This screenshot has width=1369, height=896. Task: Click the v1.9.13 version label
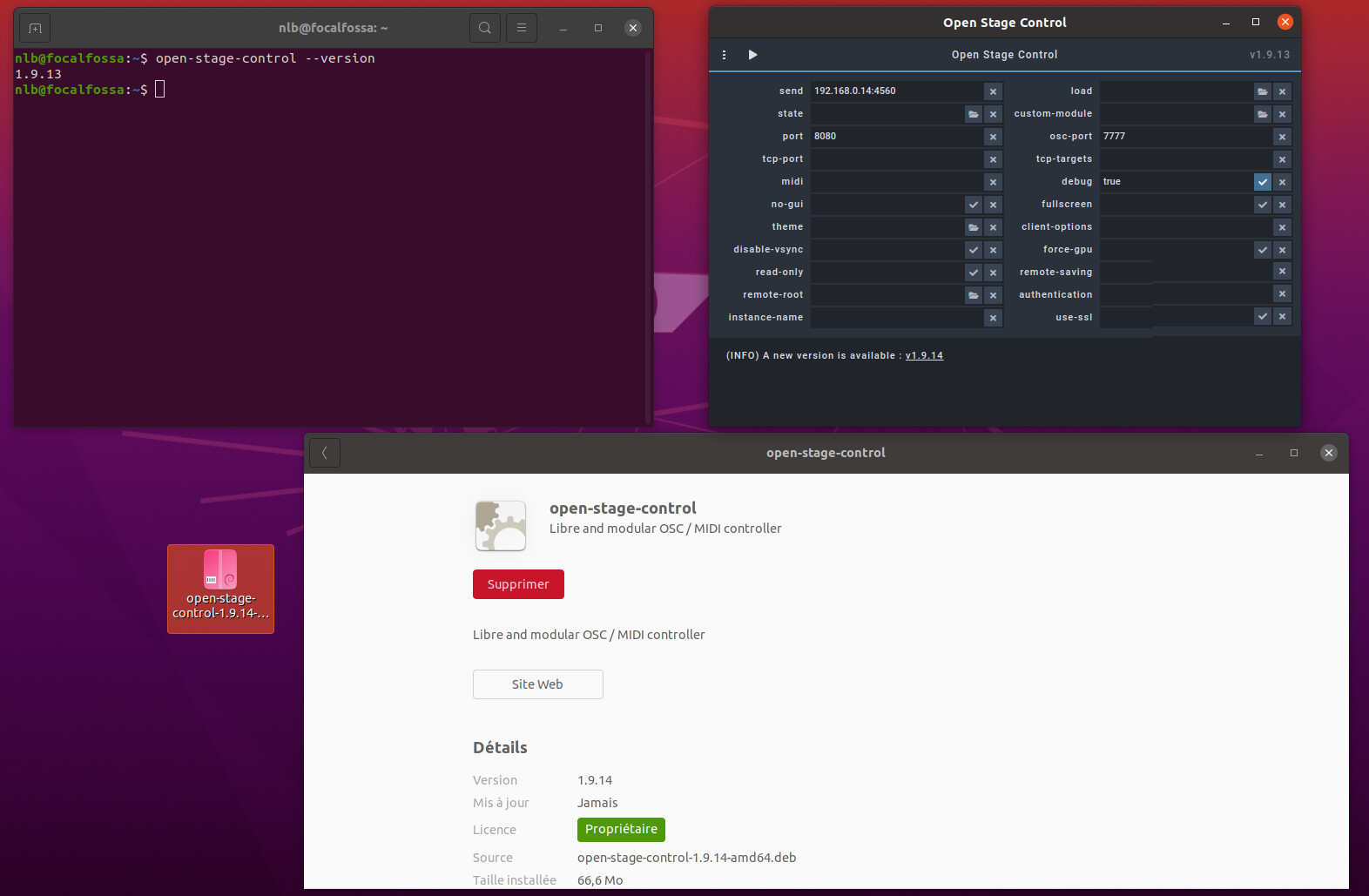pyautogui.click(x=1270, y=55)
